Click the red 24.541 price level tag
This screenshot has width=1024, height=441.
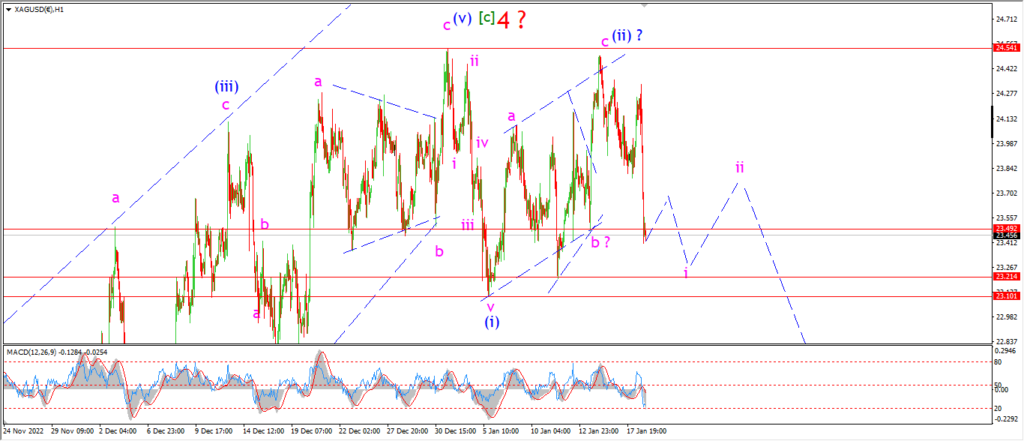pos(1004,48)
